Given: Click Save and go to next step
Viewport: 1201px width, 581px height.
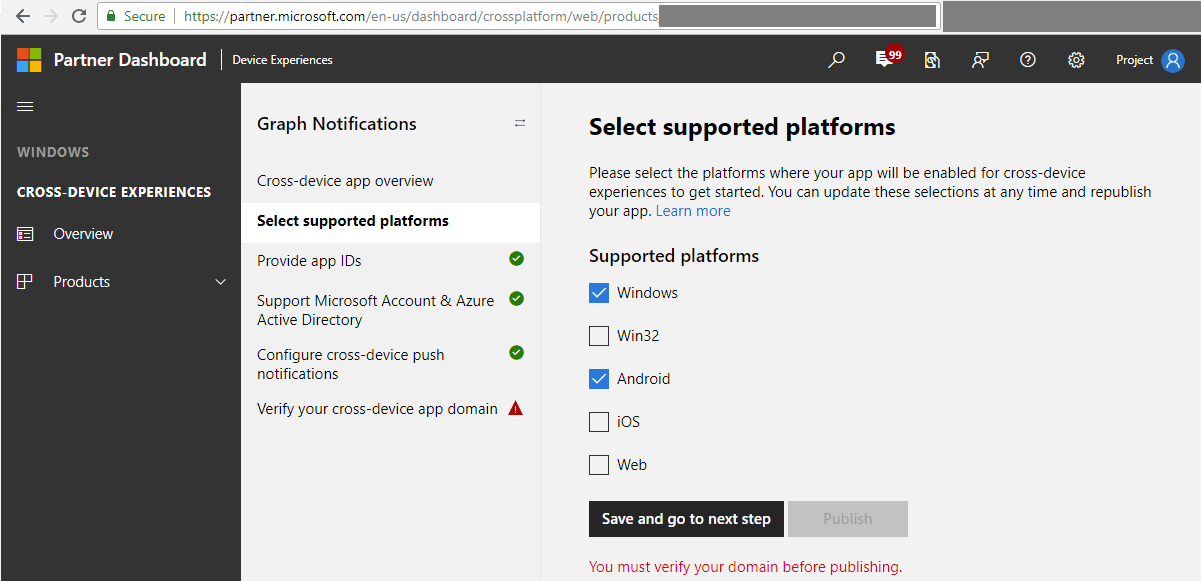Looking at the screenshot, I should [686, 519].
